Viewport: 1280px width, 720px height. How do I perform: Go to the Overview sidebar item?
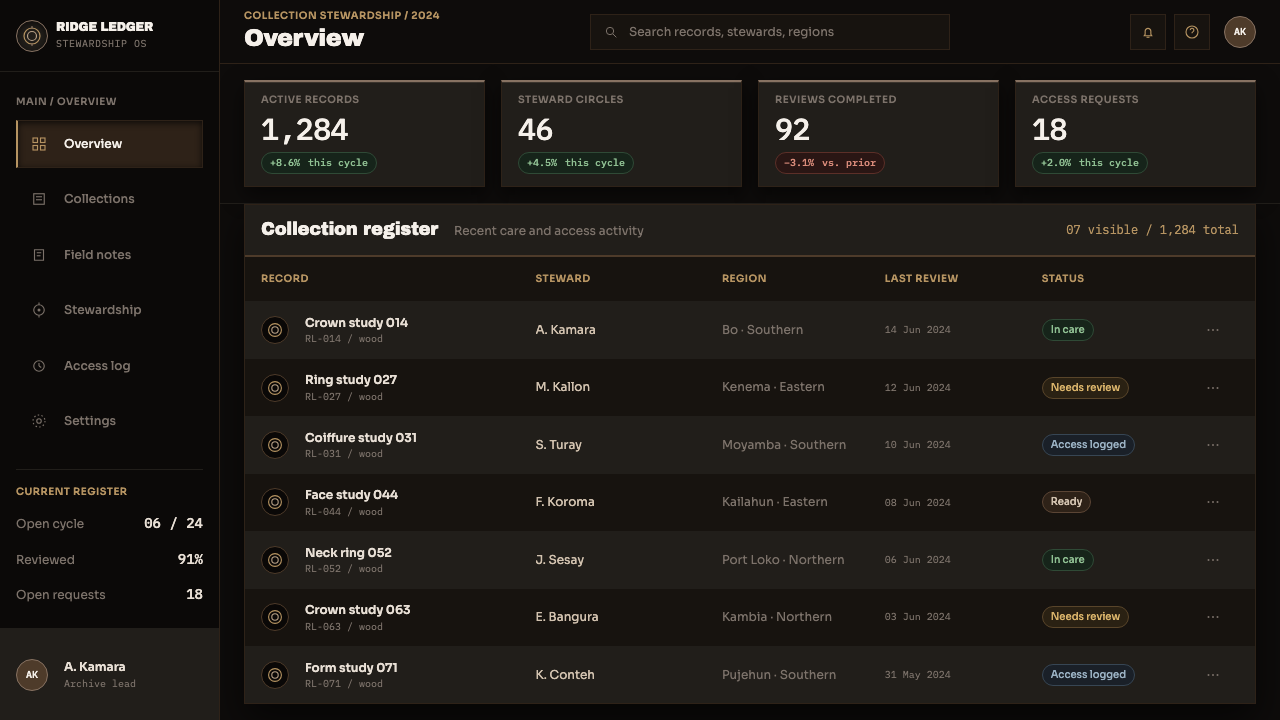[x=110, y=144]
